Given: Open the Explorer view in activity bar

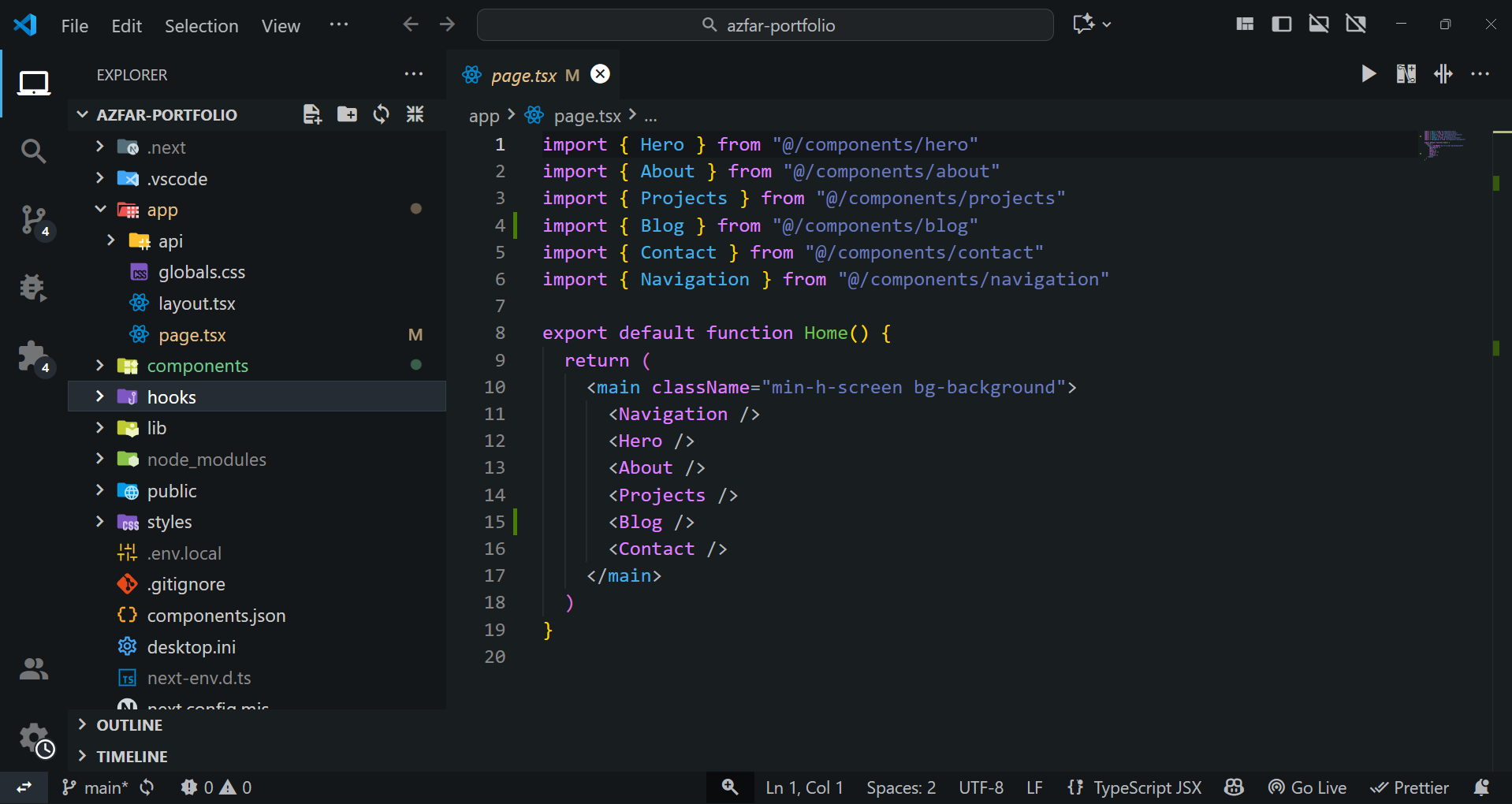Looking at the screenshot, I should [33, 83].
